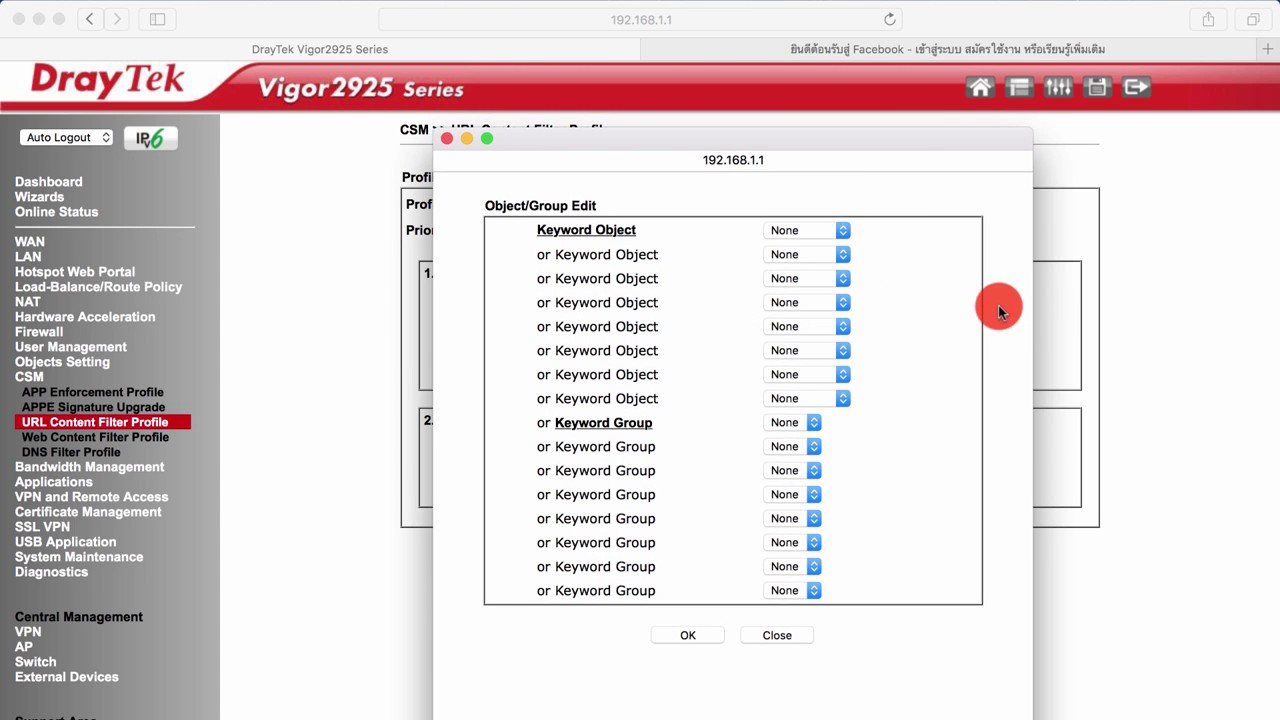Open Objects Setting menu
This screenshot has width=1280, height=720.
(x=63, y=362)
